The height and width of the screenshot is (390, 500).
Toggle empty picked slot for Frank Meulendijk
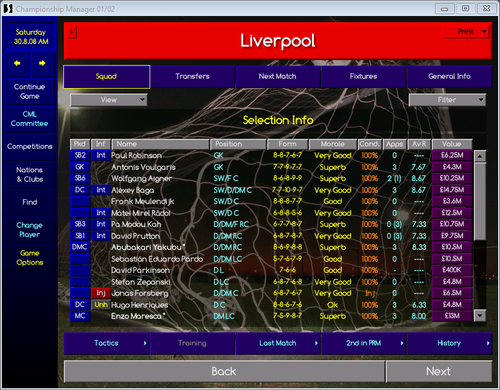(x=80, y=201)
